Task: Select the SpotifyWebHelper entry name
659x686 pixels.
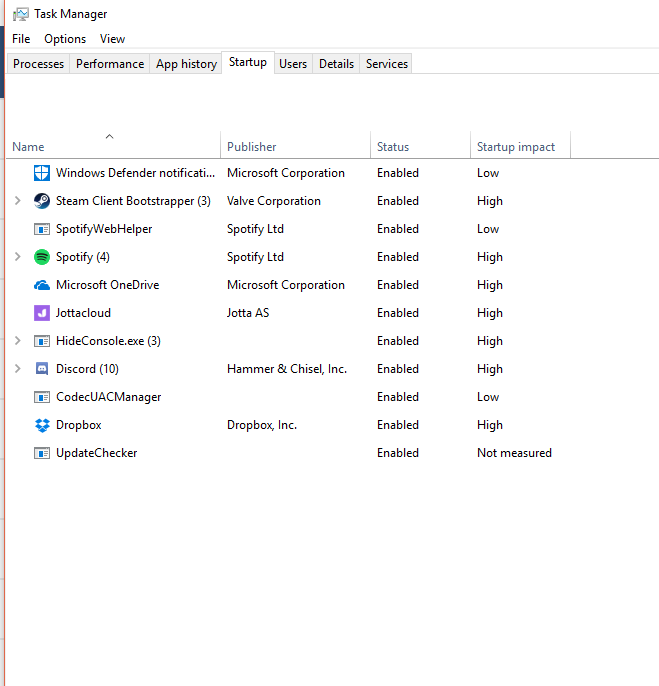Action: 104,229
